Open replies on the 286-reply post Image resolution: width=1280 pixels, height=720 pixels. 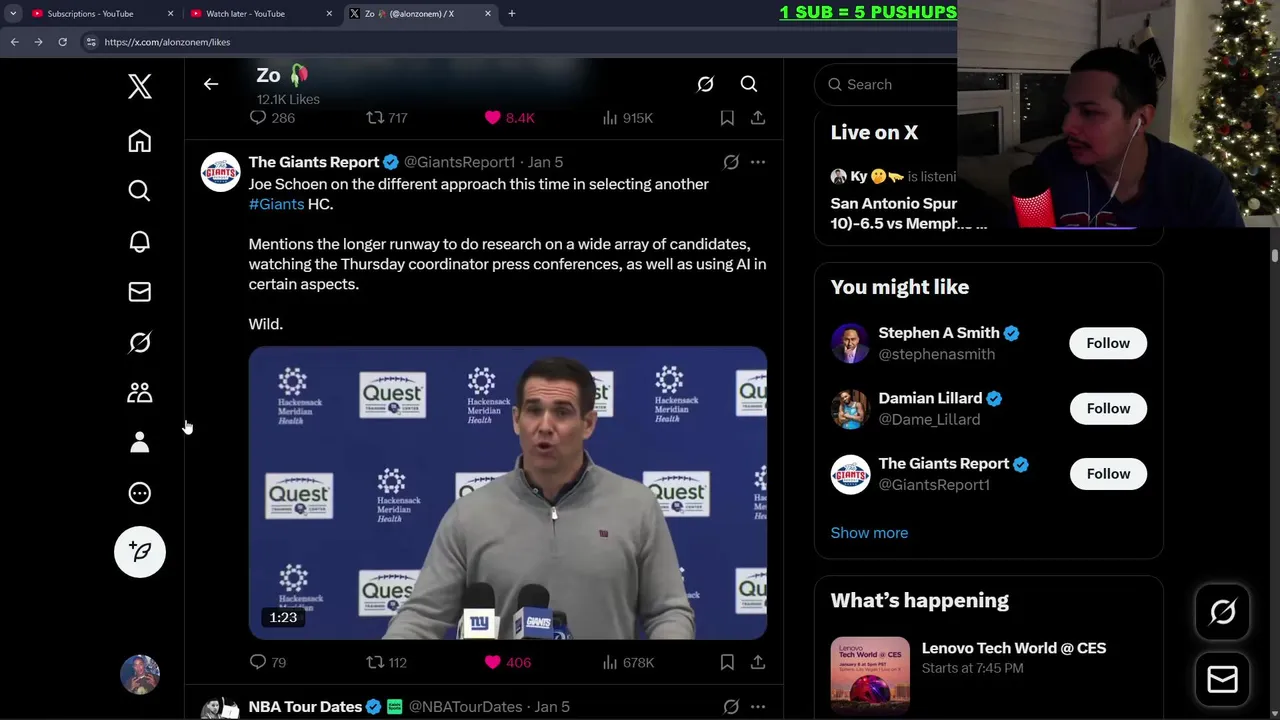click(x=272, y=118)
